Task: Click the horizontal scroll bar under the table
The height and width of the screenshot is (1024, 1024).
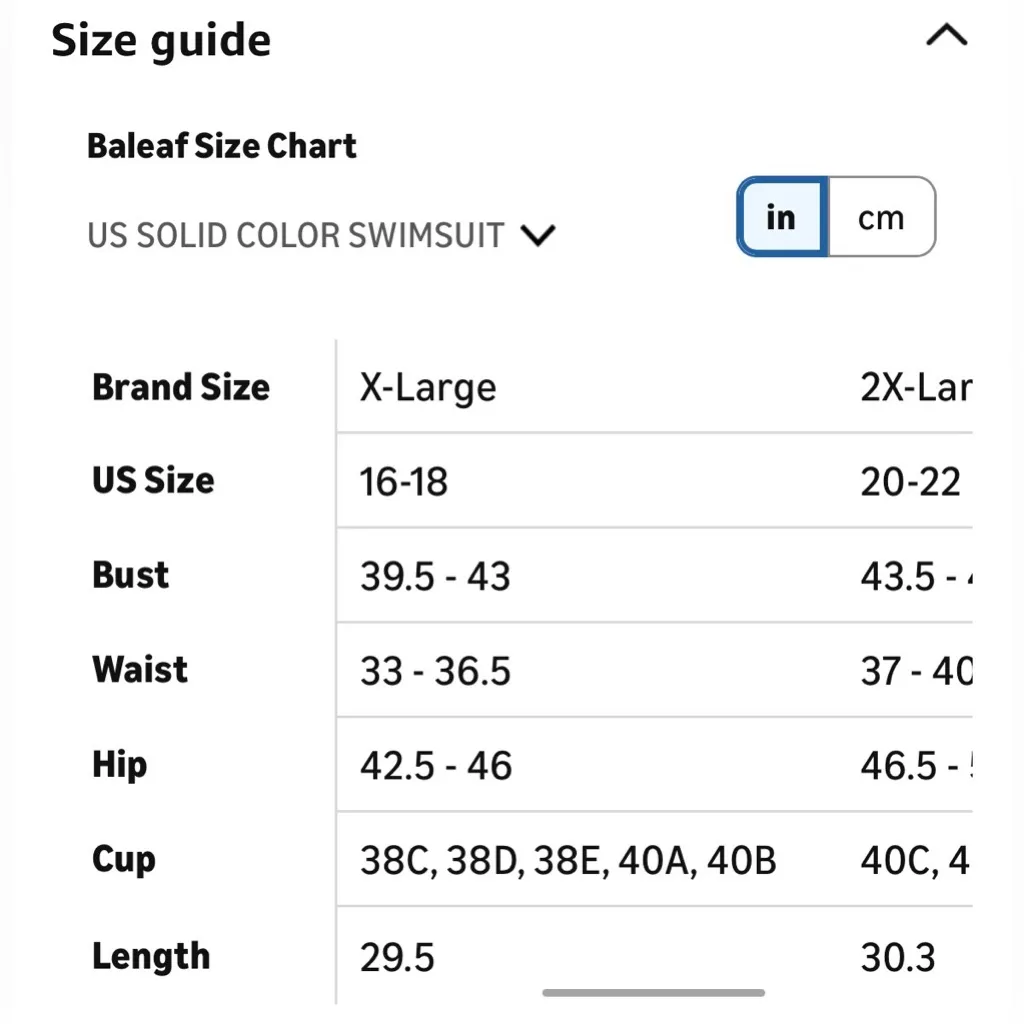Action: point(653,993)
